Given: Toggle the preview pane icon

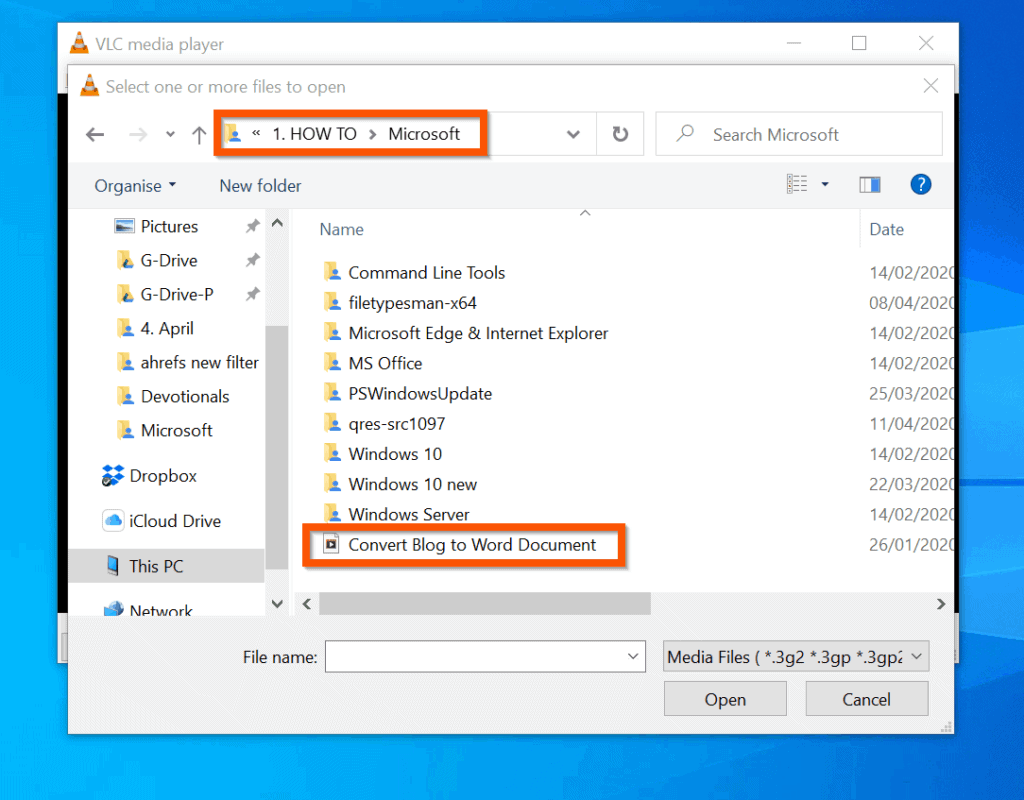Looking at the screenshot, I should point(869,185).
